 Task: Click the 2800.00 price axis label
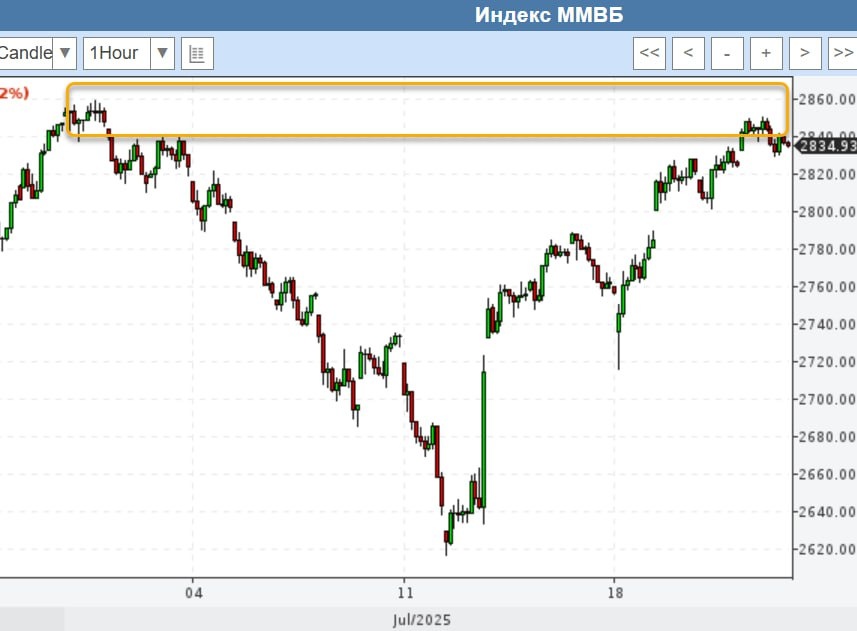pos(827,212)
